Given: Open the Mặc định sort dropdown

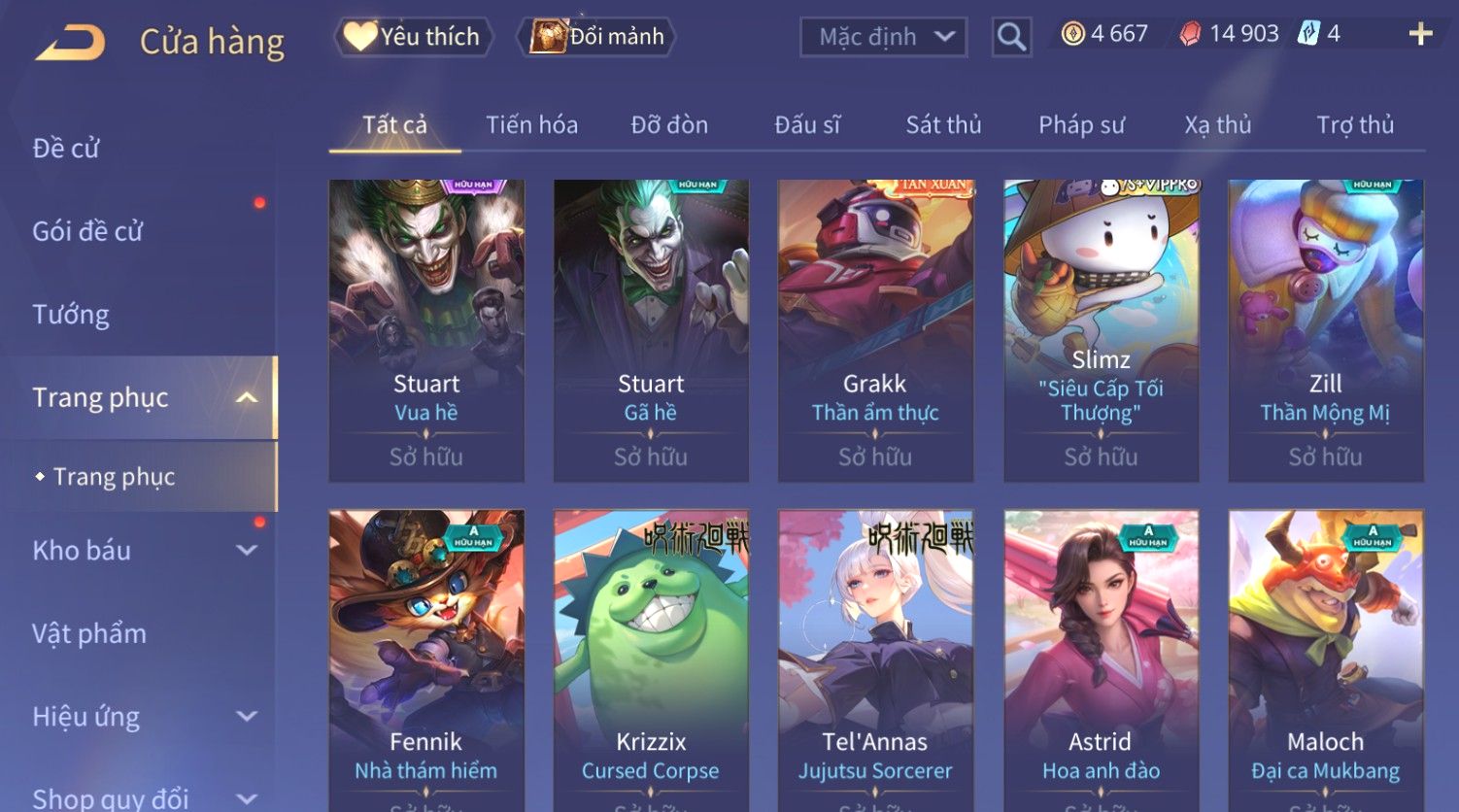Looking at the screenshot, I should coord(883,37).
